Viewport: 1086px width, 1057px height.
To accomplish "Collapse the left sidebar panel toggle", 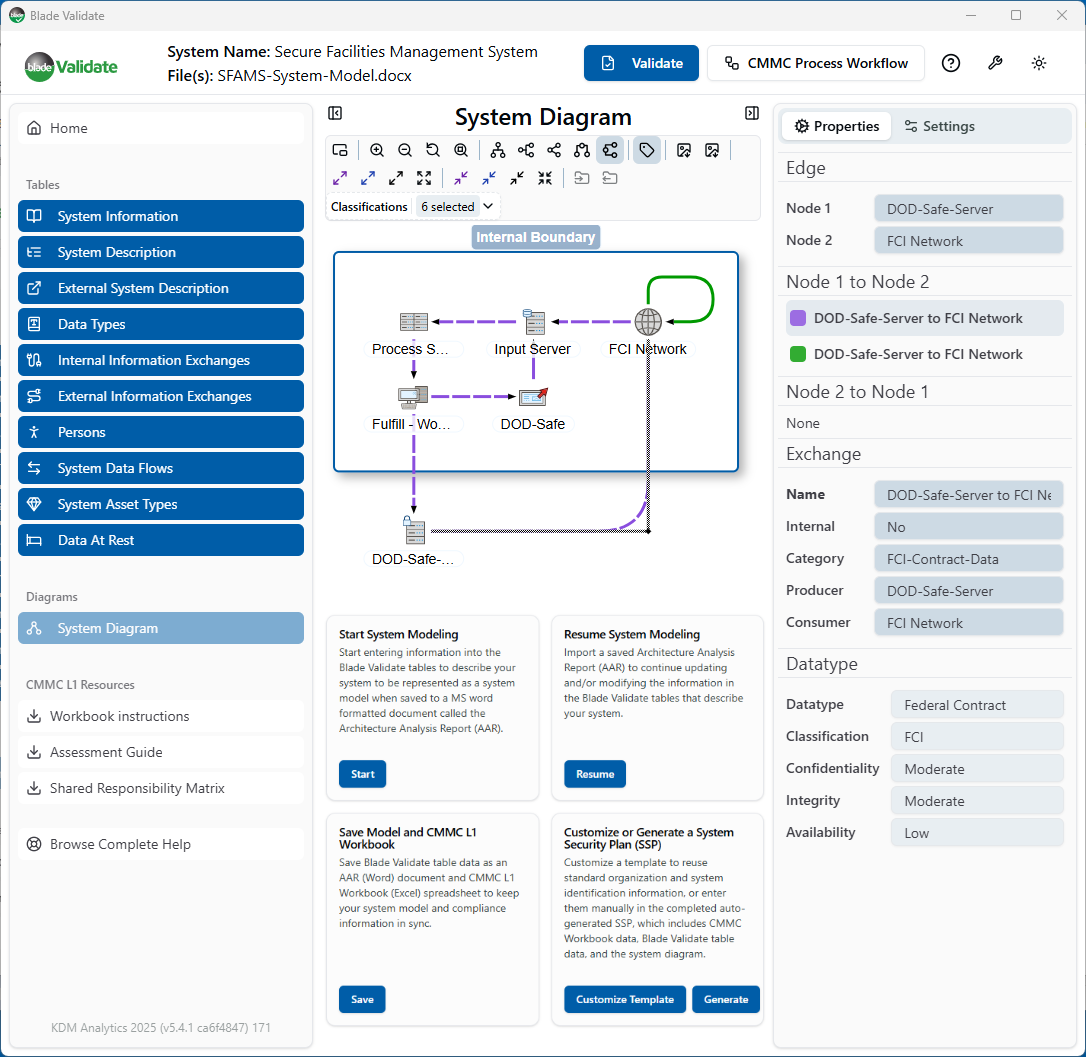I will 335,114.
